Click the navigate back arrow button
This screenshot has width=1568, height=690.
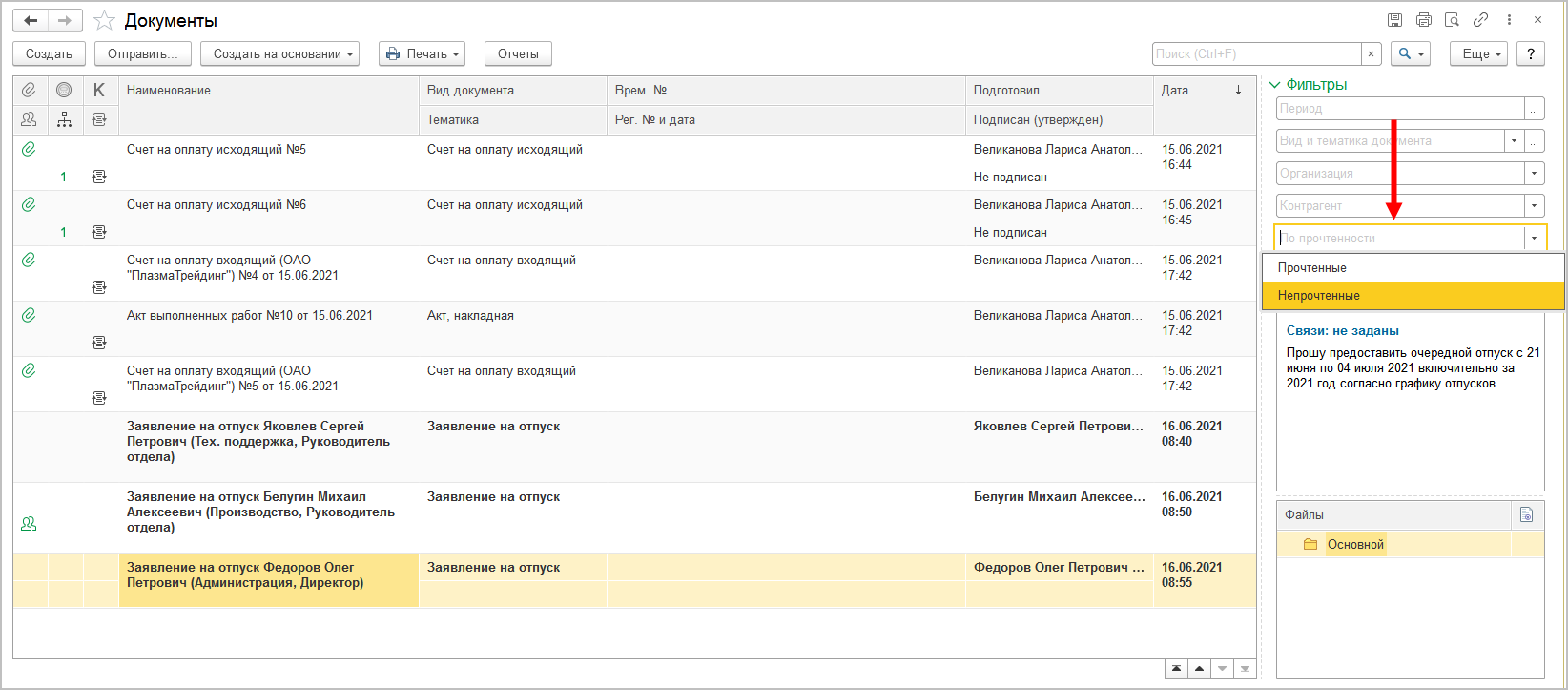coord(31,20)
